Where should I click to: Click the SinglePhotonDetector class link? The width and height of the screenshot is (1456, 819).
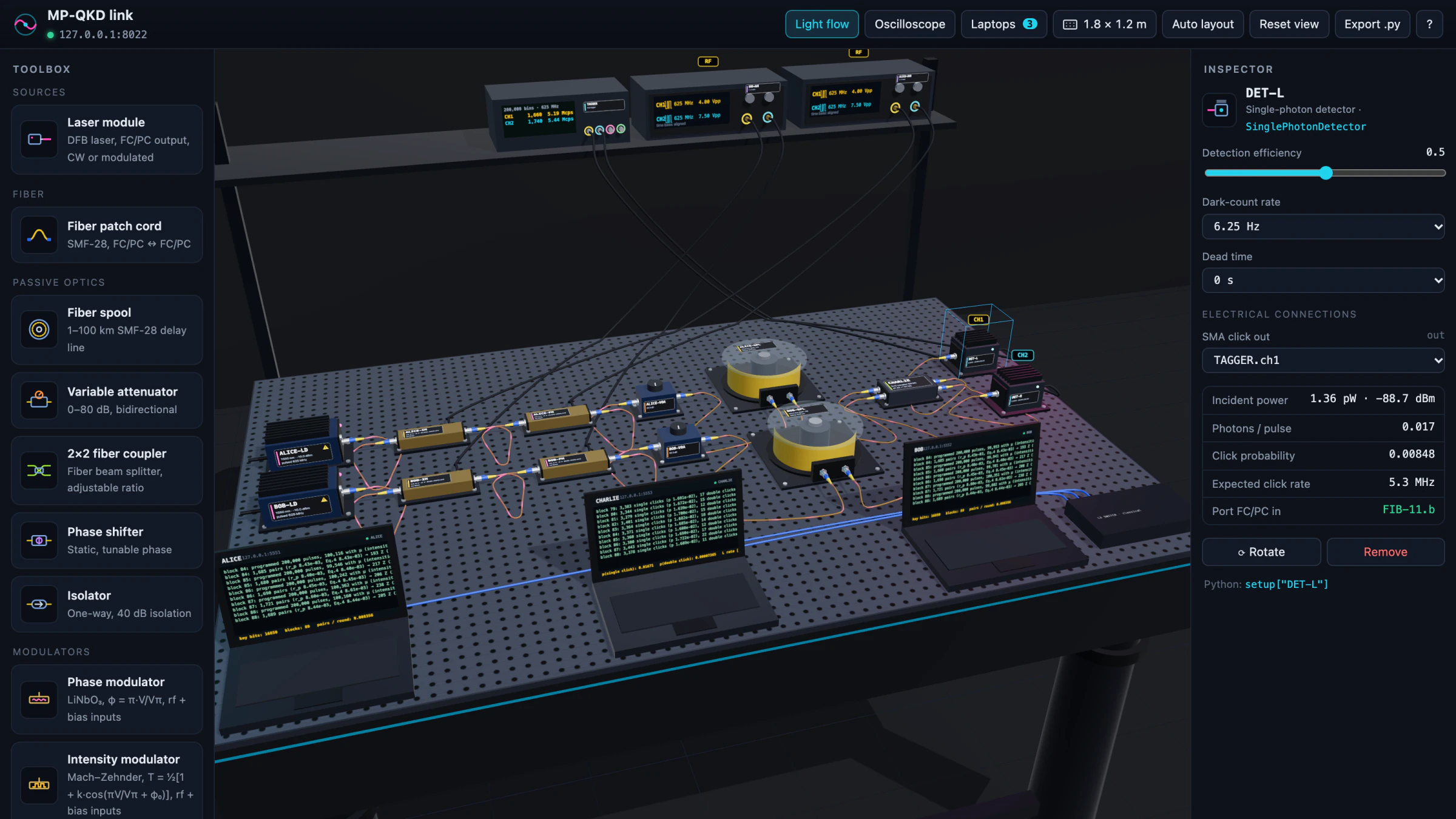tap(1306, 126)
